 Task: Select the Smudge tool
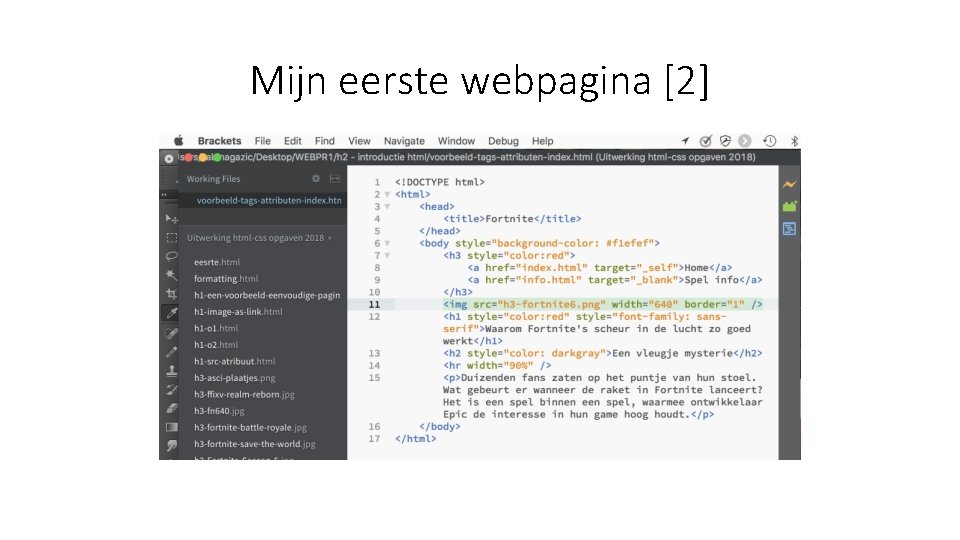[171, 445]
